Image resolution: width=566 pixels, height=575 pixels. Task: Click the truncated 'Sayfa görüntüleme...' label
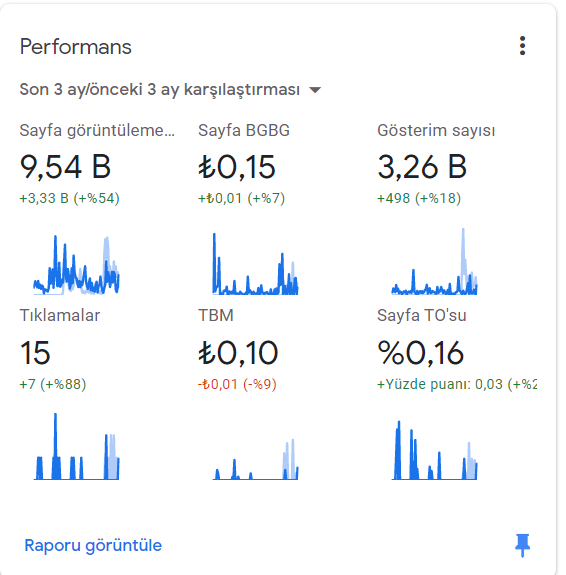97,131
